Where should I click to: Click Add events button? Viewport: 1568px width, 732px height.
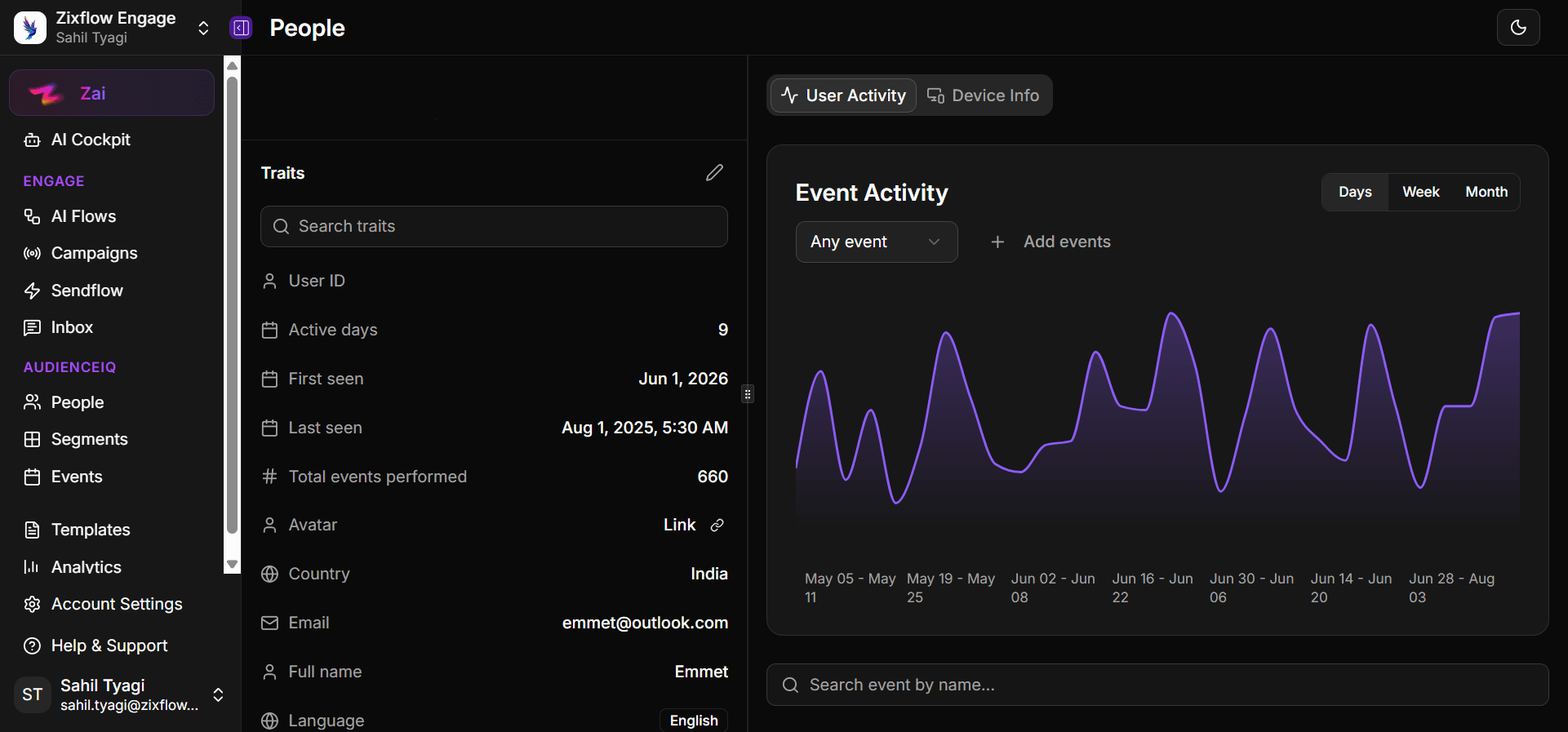(x=1051, y=242)
